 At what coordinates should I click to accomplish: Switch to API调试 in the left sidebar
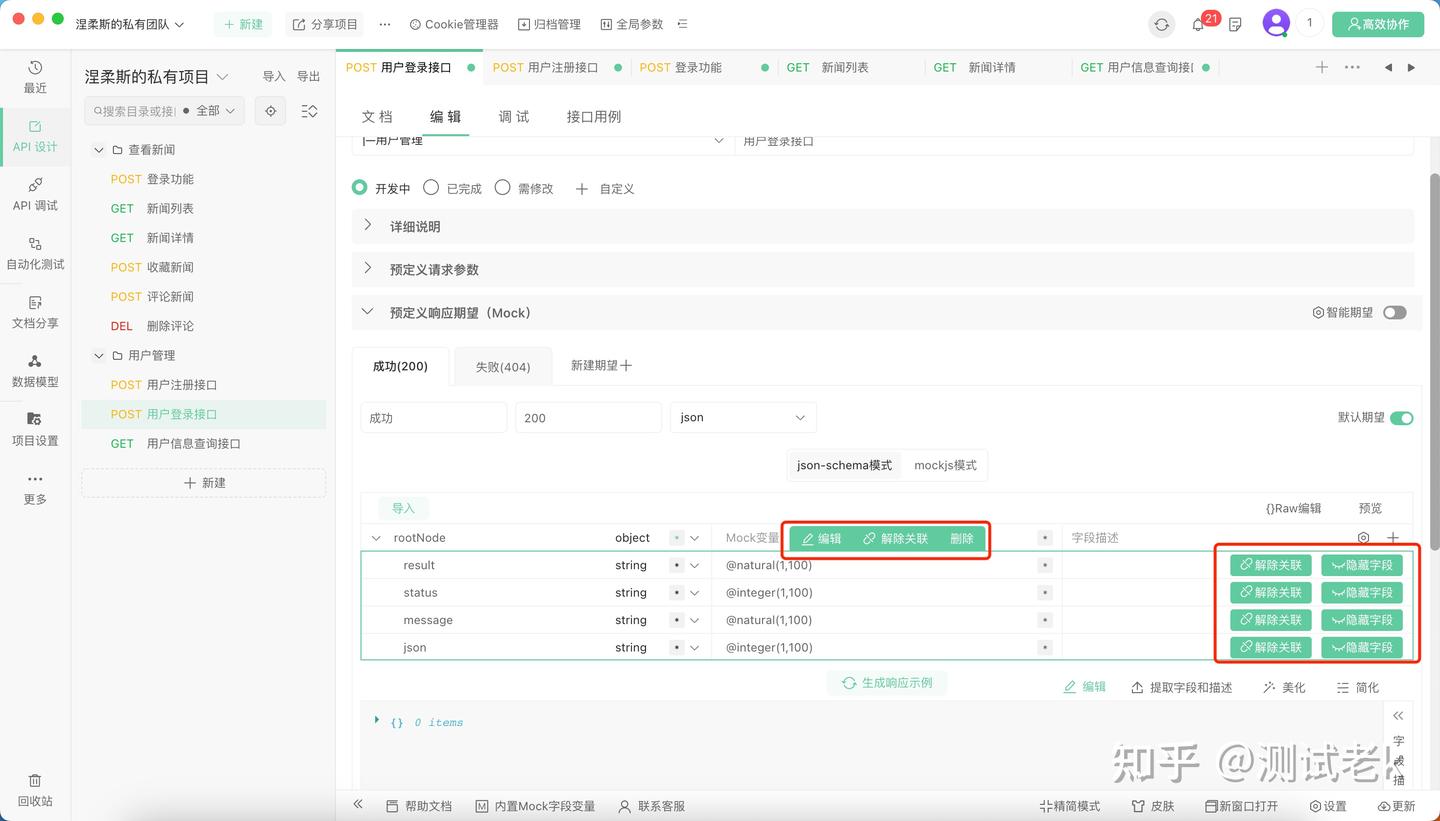coord(35,195)
